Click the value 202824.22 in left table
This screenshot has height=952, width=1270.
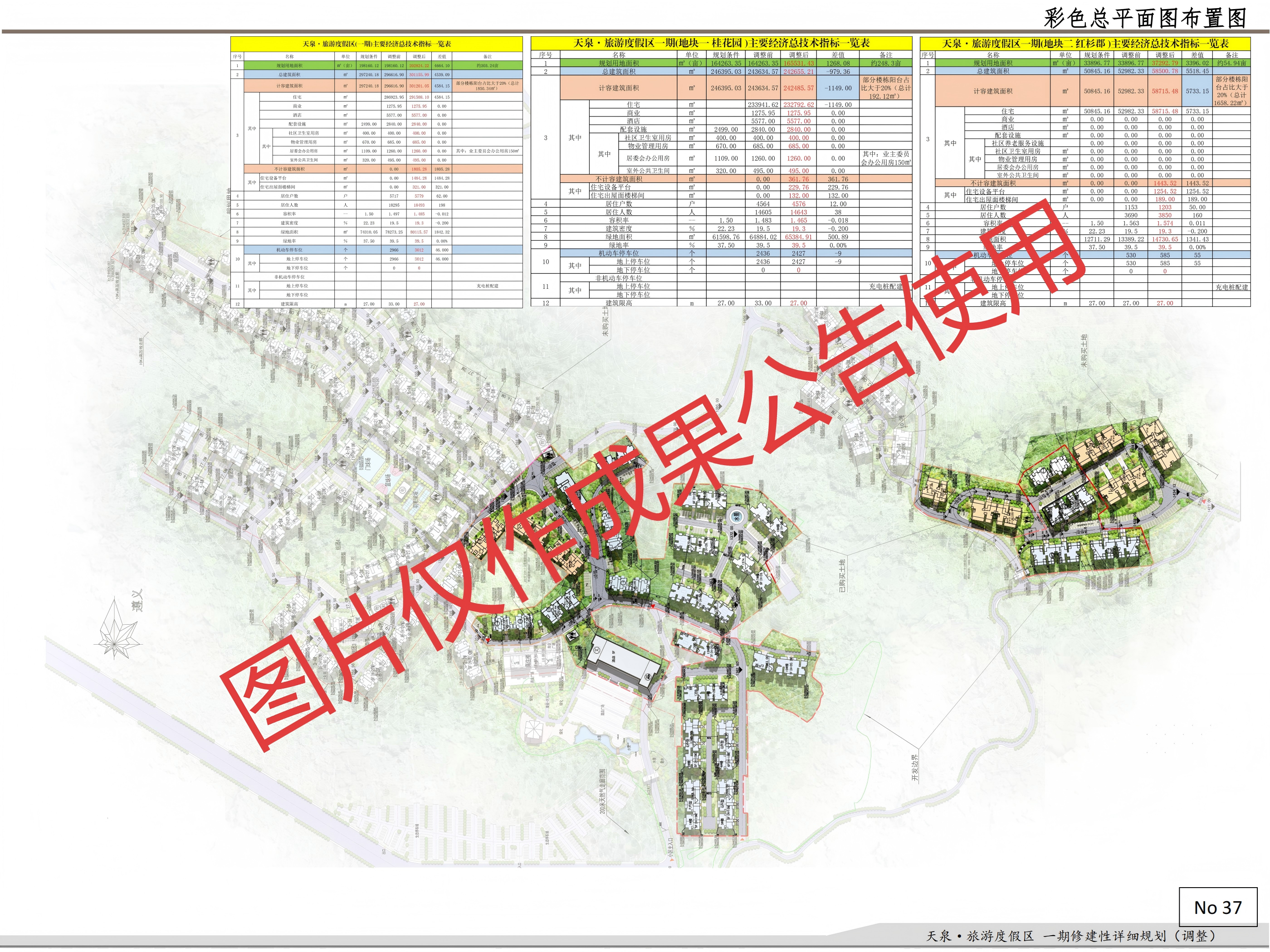419,65
